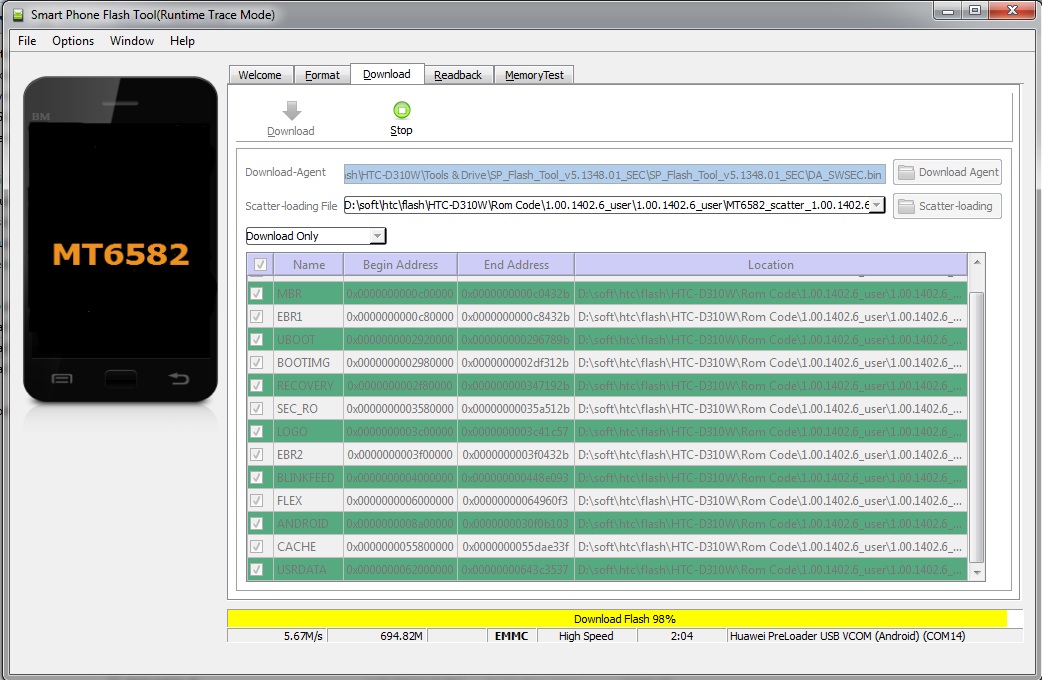Select the CACHE name cell
Image resolution: width=1042 pixels, height=680 pixels.
308,546
